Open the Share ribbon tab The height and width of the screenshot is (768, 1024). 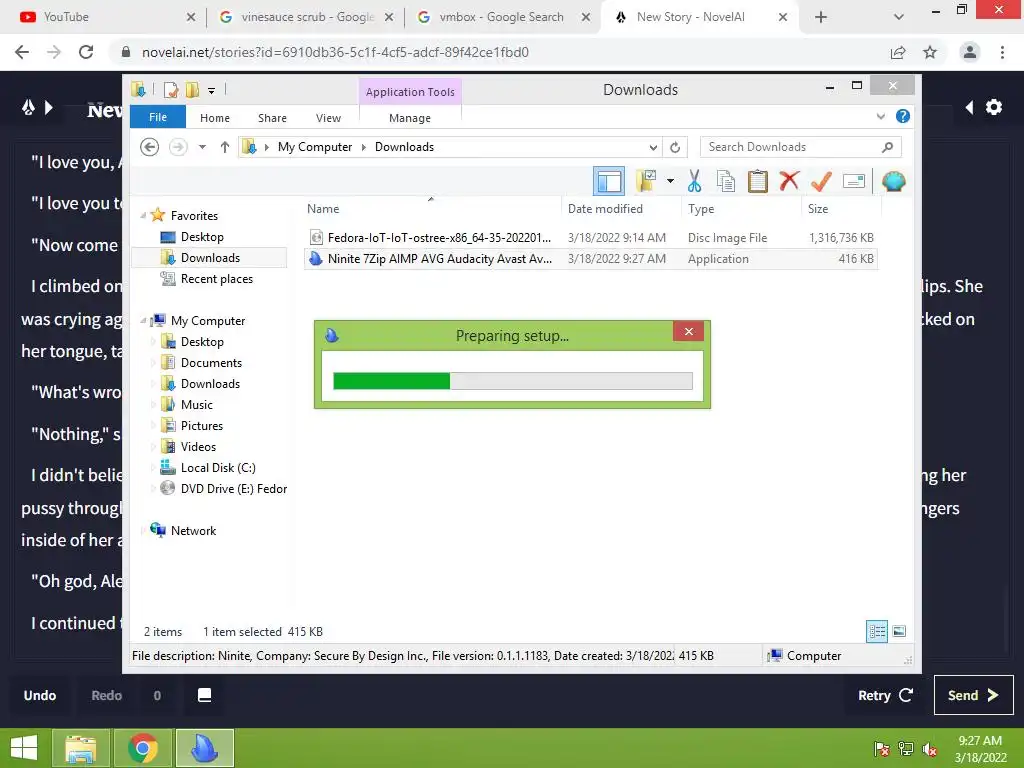point(272,118)
